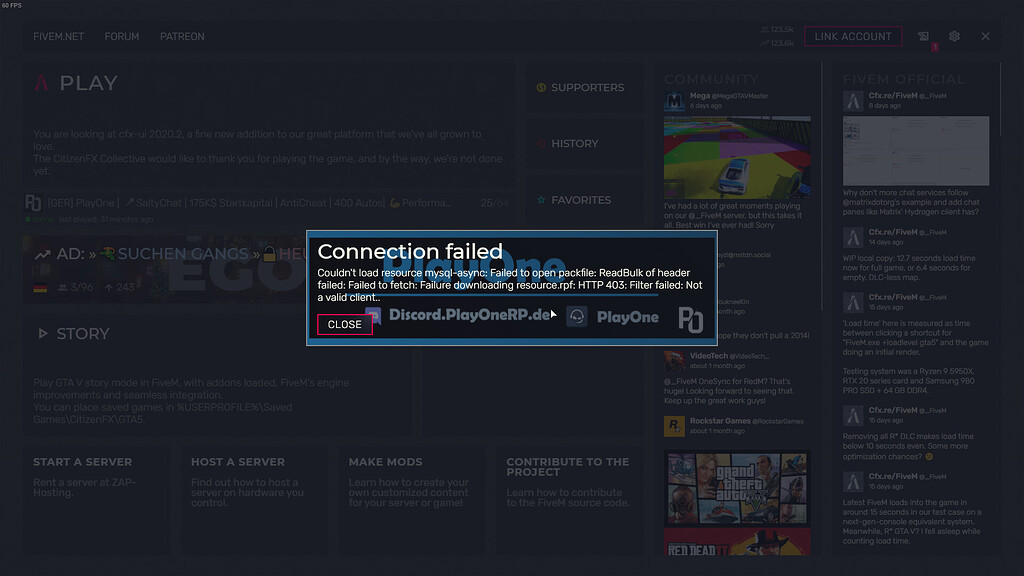1024x576 pixels.
Task: Open the FORUM menu item
Action: pyautogui.click(x=121, y=37)
